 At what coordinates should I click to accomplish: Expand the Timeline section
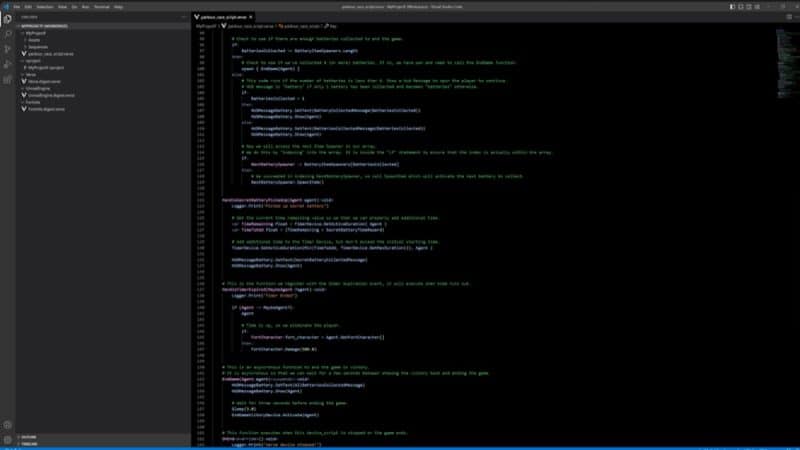tap(103, 444)
